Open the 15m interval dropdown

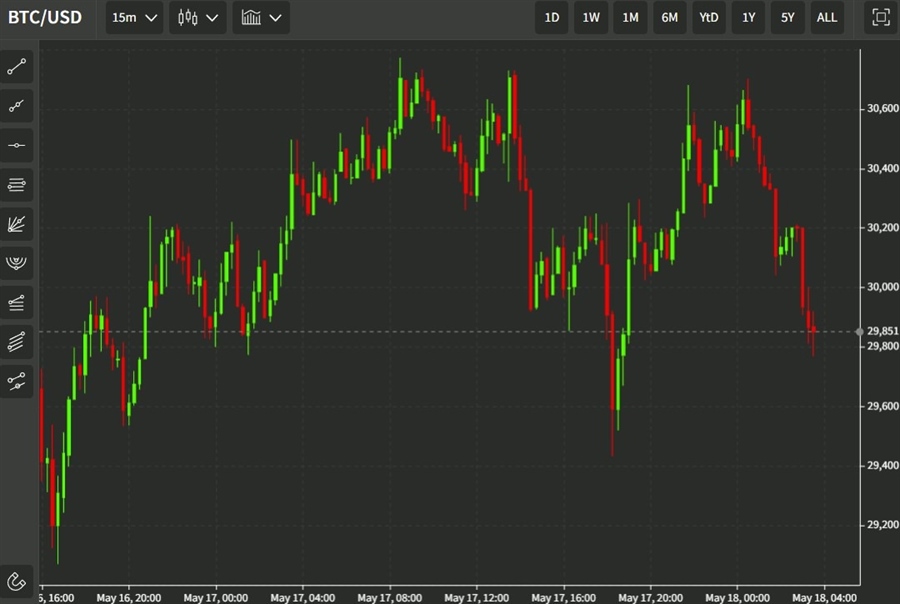[x=135, y=18]
